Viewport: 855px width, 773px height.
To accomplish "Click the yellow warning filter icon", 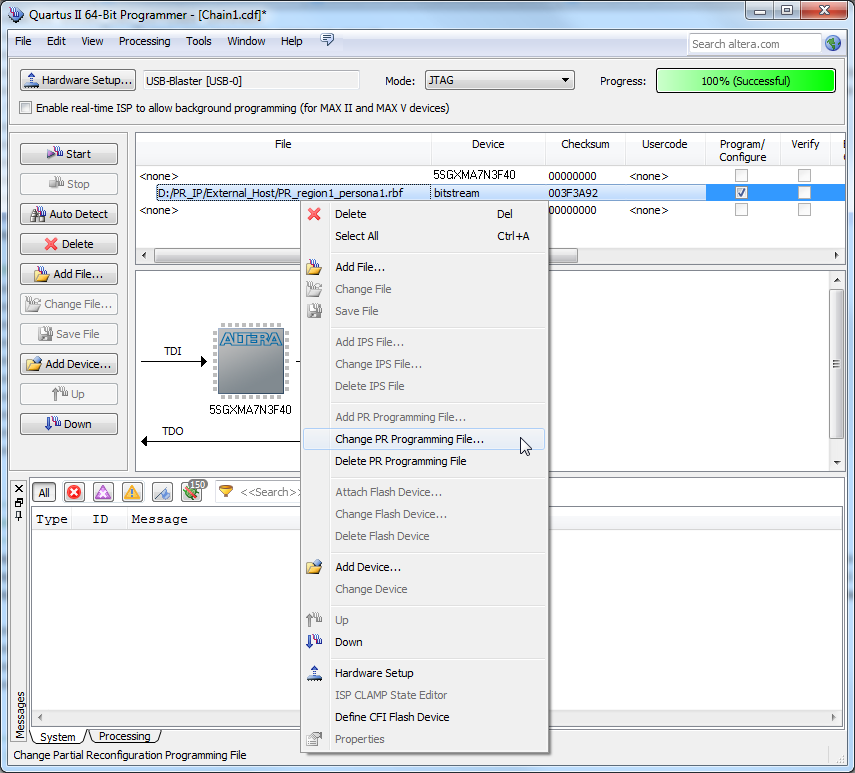I will click(132, 492).
